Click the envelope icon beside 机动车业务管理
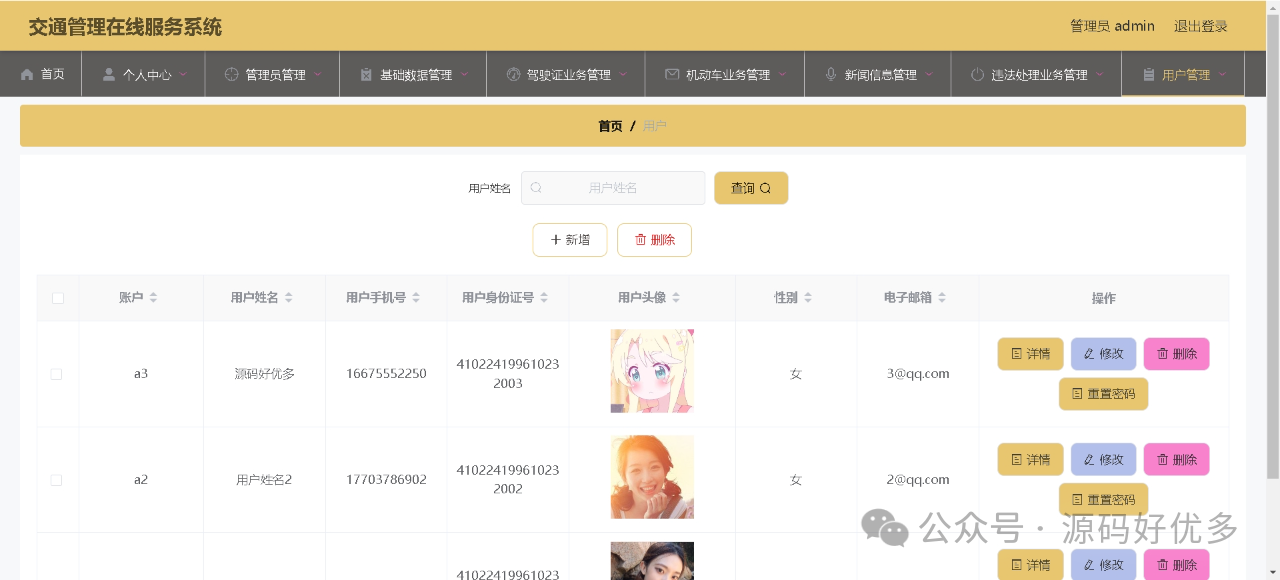The height and width of the screenshot is (580, 1280). 672,74
